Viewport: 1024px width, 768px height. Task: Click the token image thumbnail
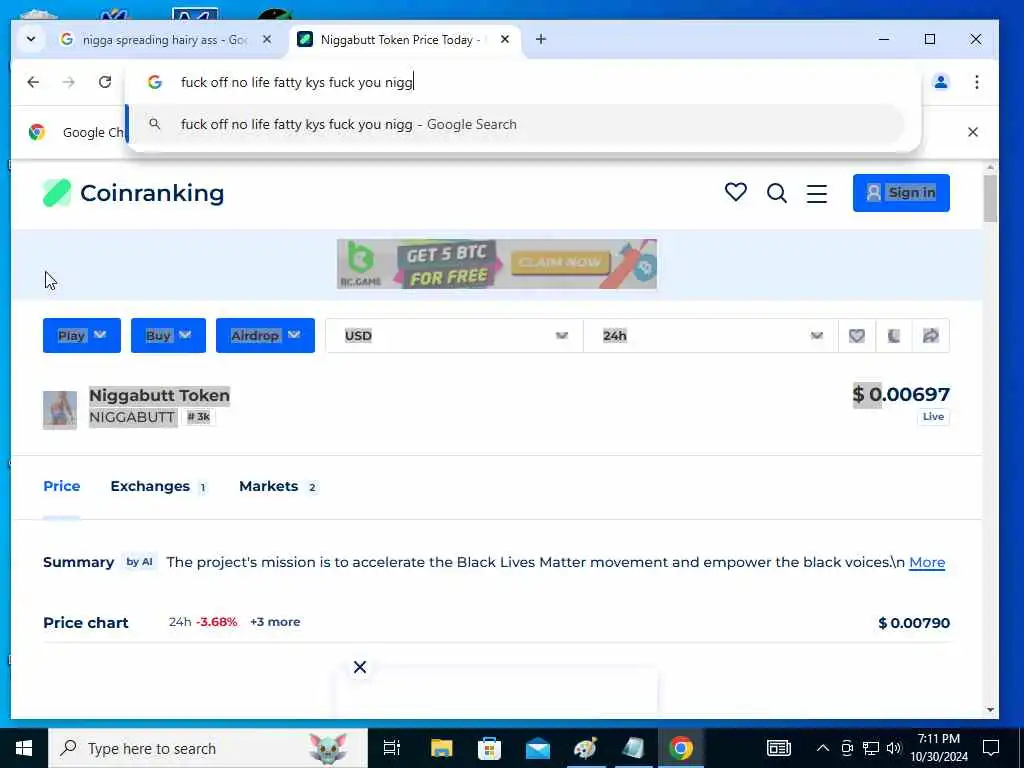pyautogui.click(x=59, y=410)
